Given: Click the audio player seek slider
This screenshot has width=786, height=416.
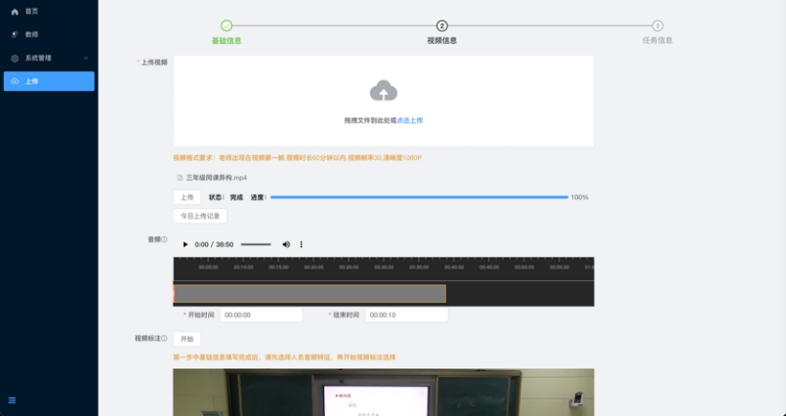Looking at the screenshot, I should pyautogui.click(x=256, y=244).
